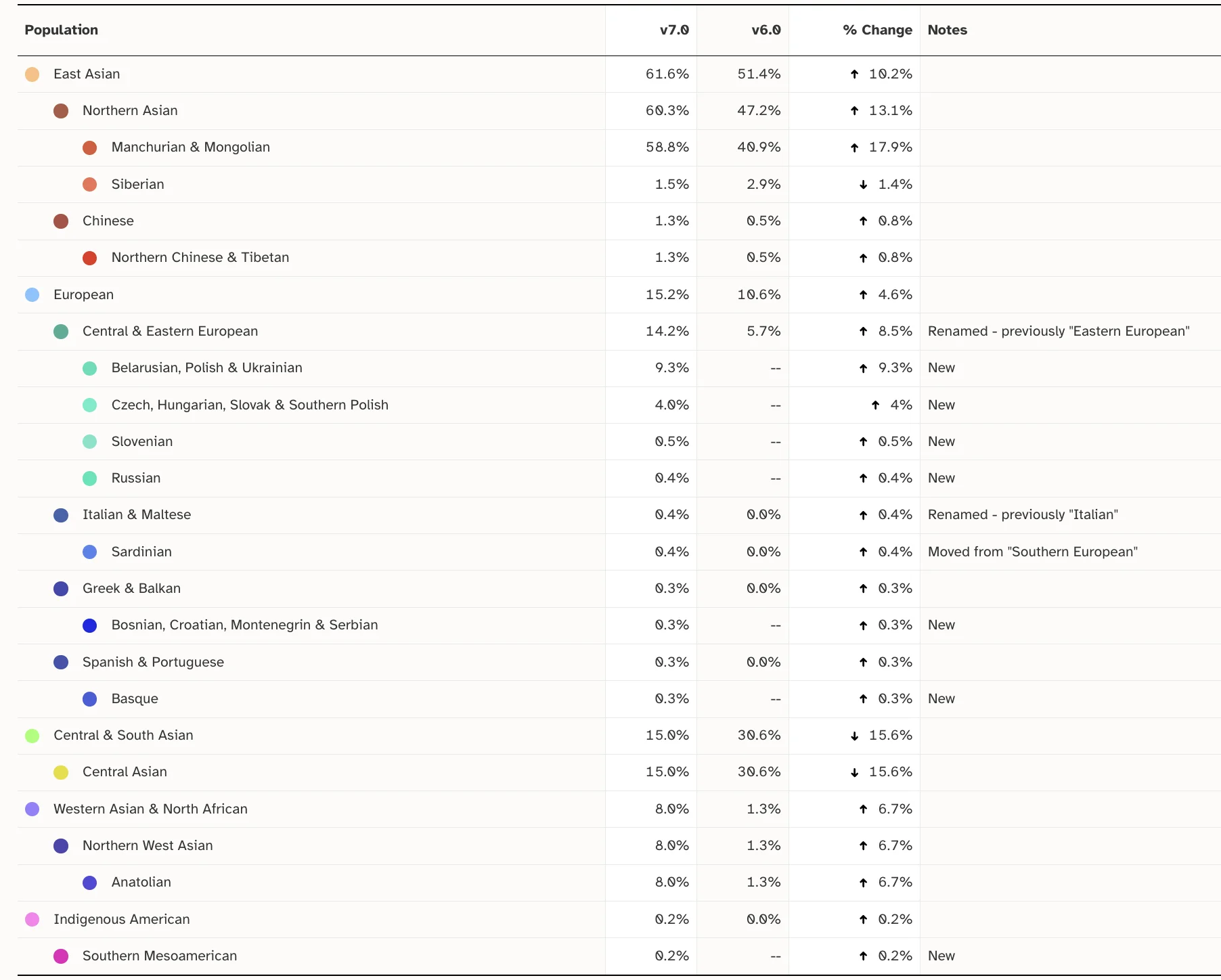Select Czech, Hungarian, Slovak & Southern Polish label
Viewport: 1221px width, 980px height.
click(250, 405)
